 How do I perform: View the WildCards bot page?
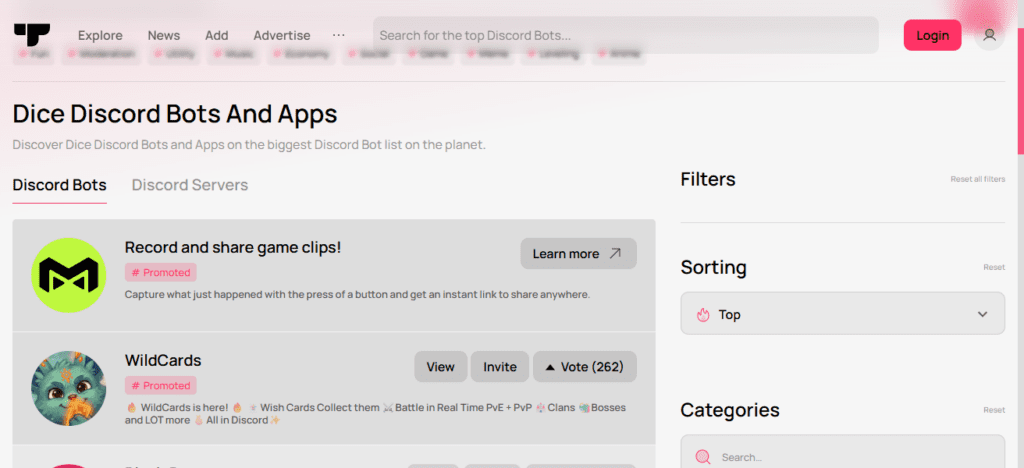click(x=441, y=367)
